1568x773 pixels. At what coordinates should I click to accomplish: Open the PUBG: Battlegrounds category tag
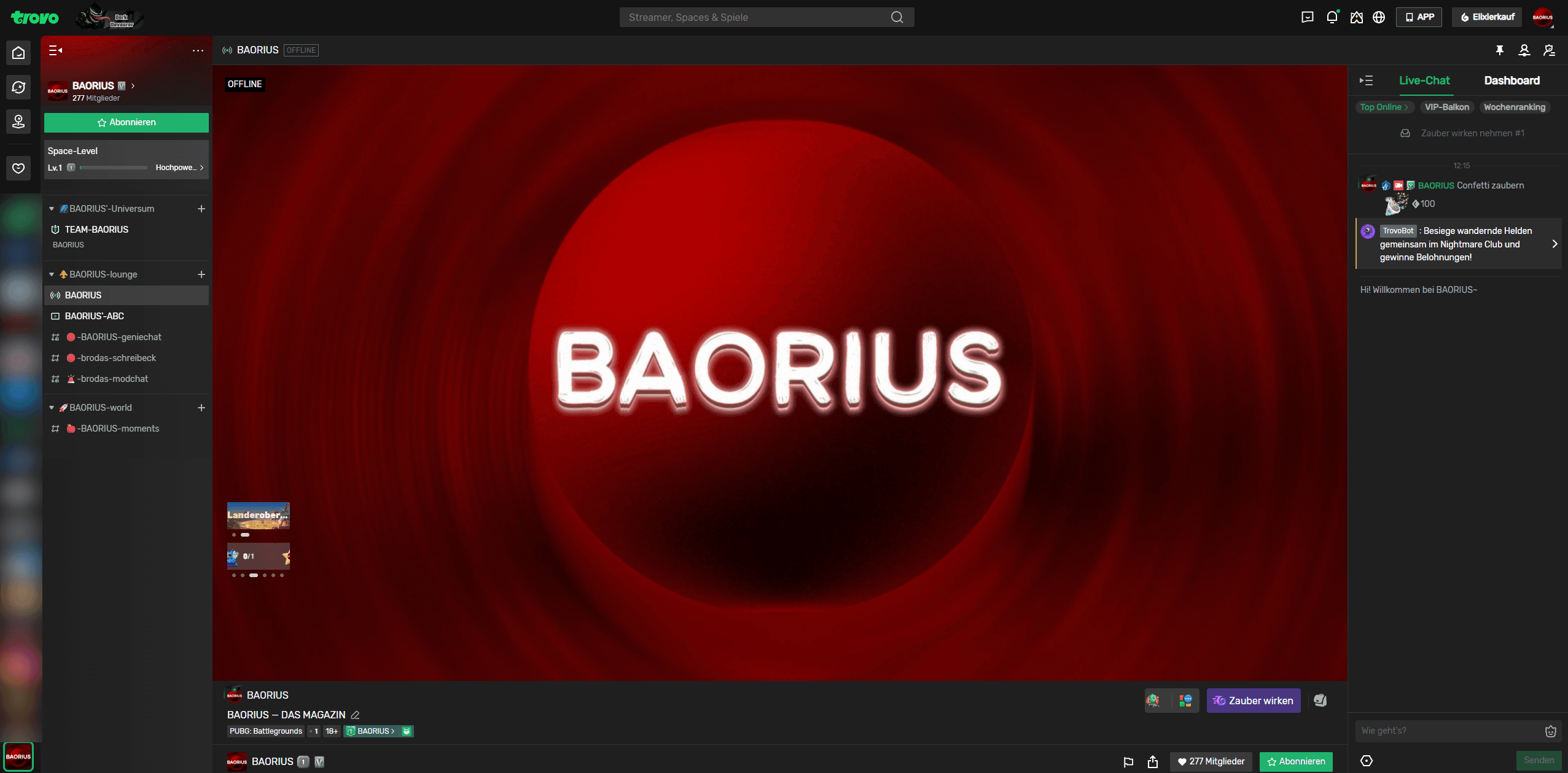pos(266,731)
